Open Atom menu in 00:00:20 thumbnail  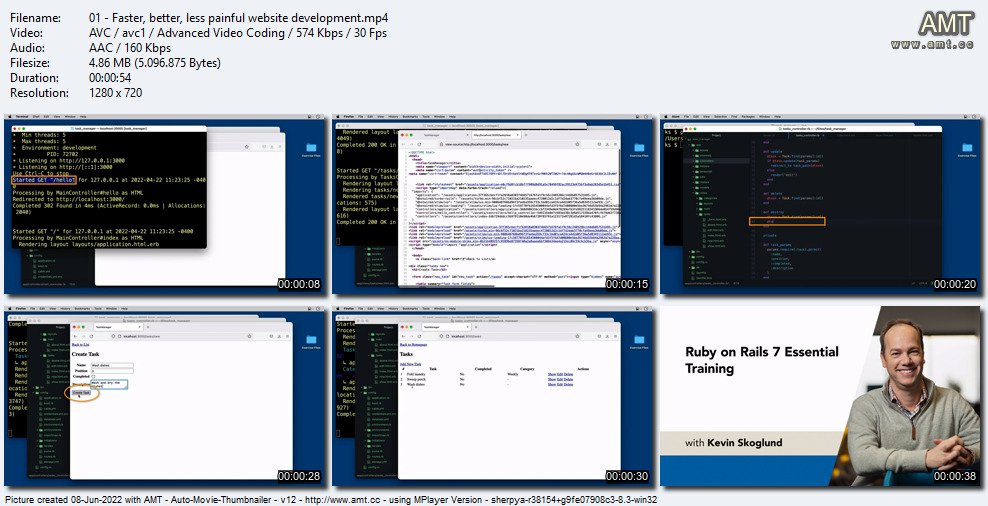tap(675, 117)
